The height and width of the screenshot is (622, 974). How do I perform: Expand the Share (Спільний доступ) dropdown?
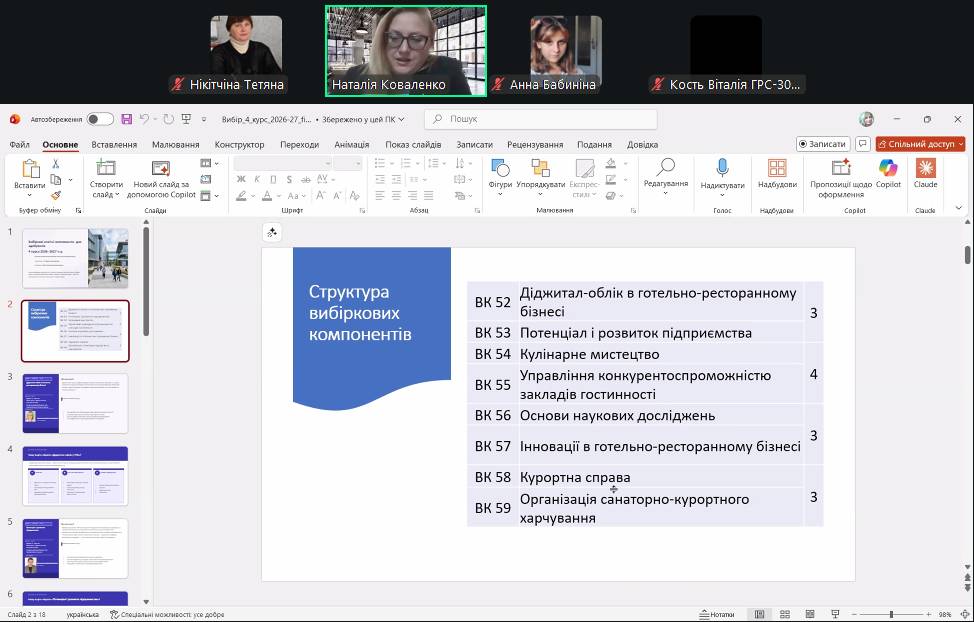(960, 144)
